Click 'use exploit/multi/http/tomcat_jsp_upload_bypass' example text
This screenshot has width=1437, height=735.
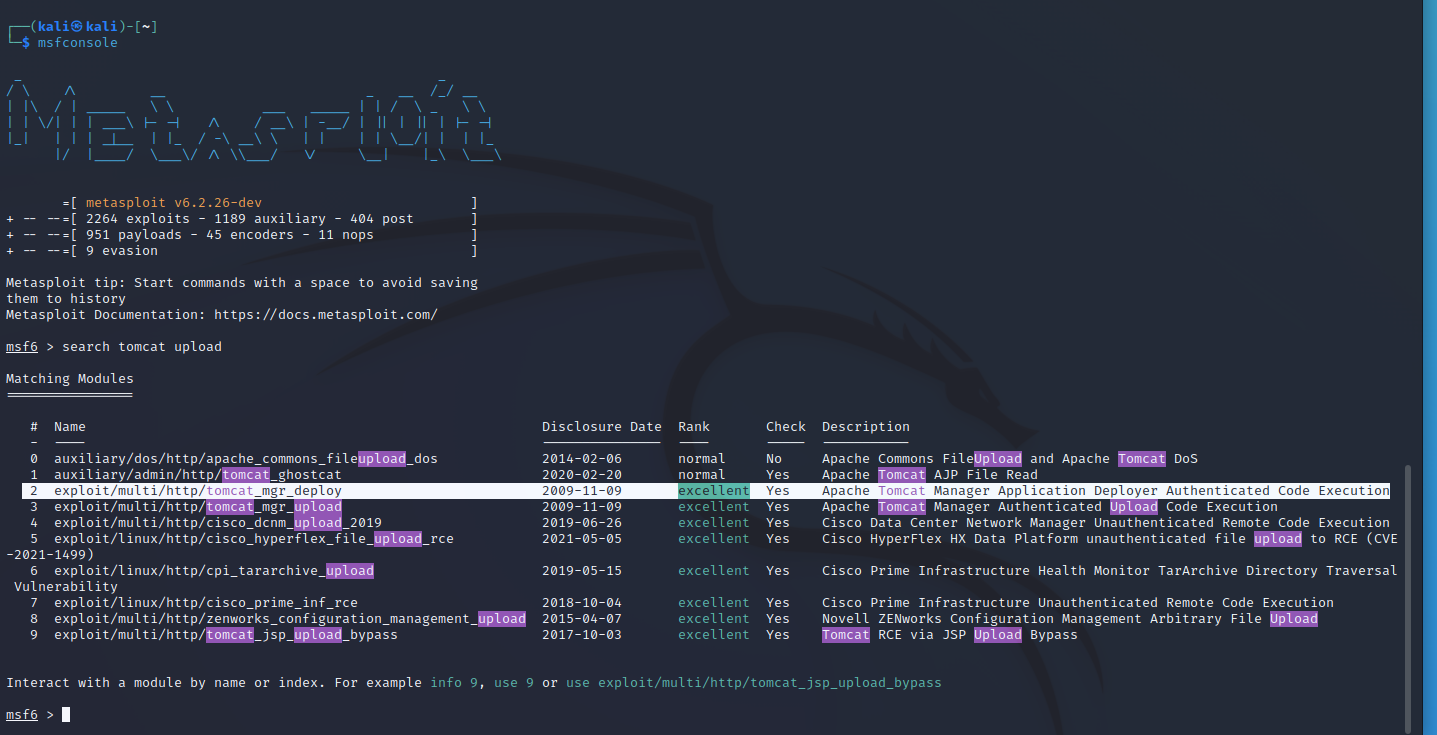click(754, 683)
